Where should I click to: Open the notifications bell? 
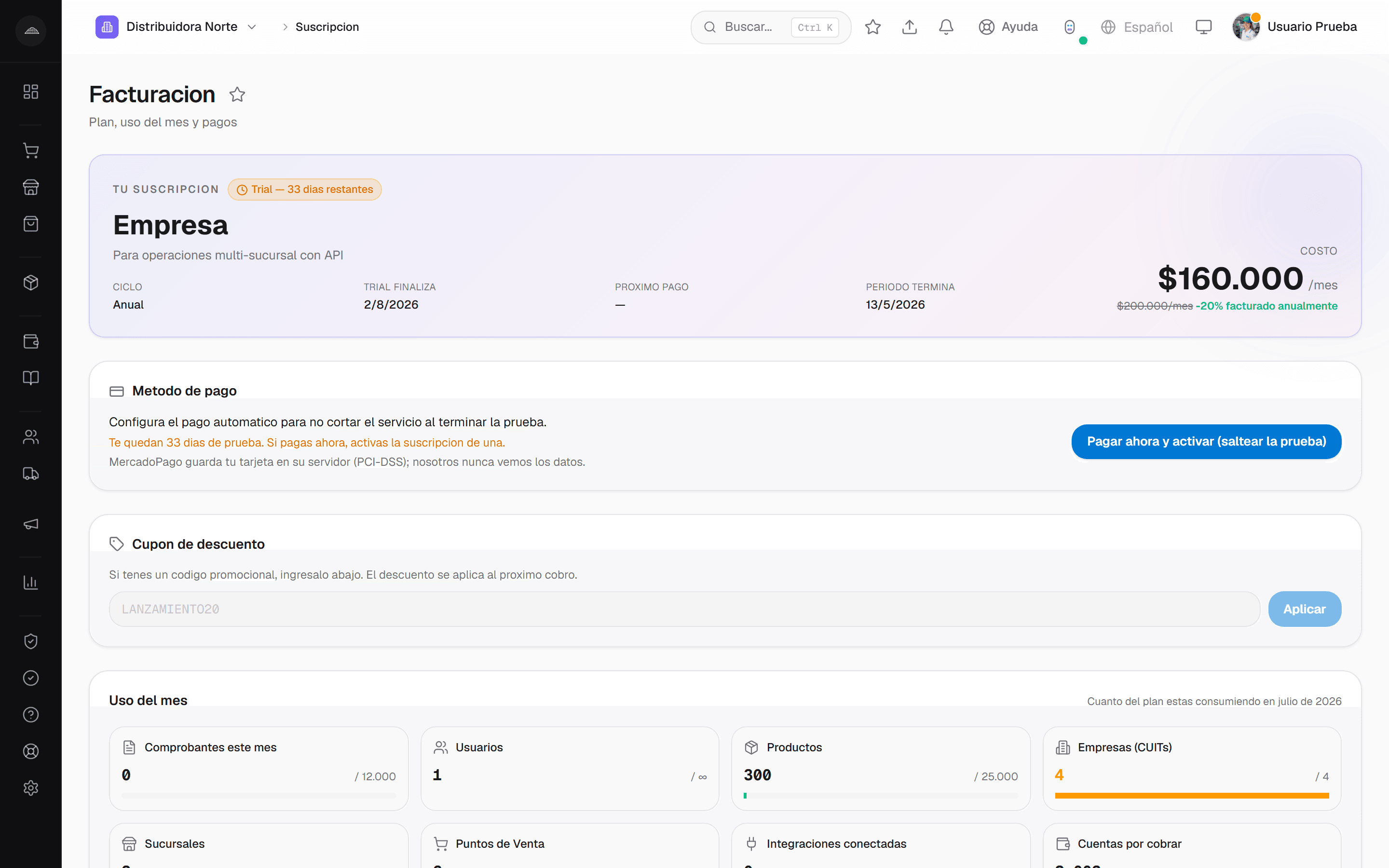[946, 27]
